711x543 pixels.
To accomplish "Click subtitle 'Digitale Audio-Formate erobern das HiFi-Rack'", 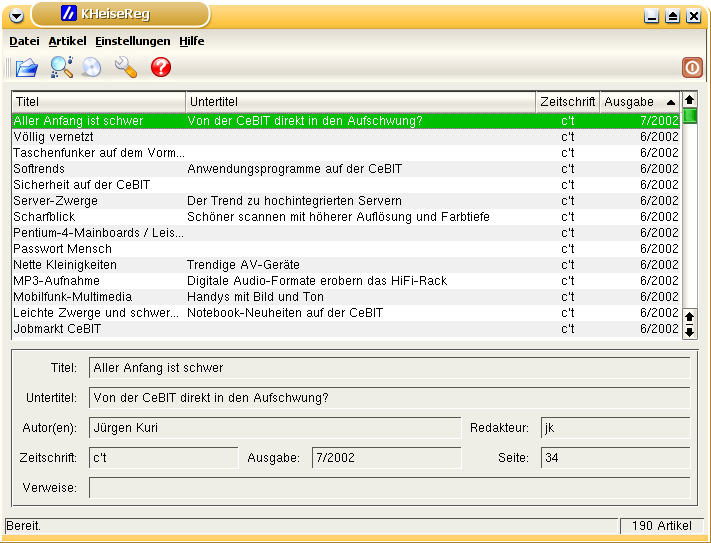I will pyautogui.click(x=317, y=281).
